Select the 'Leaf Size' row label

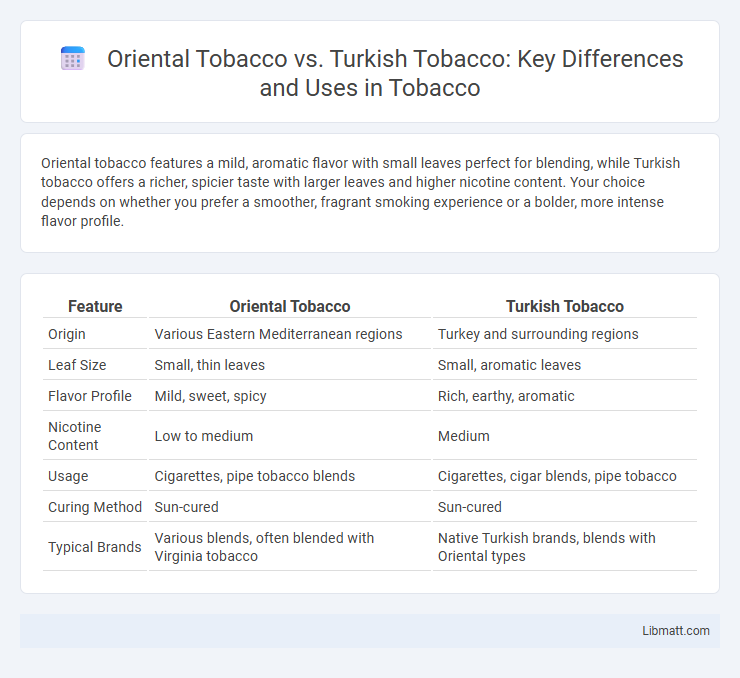(x=77, y=365)
